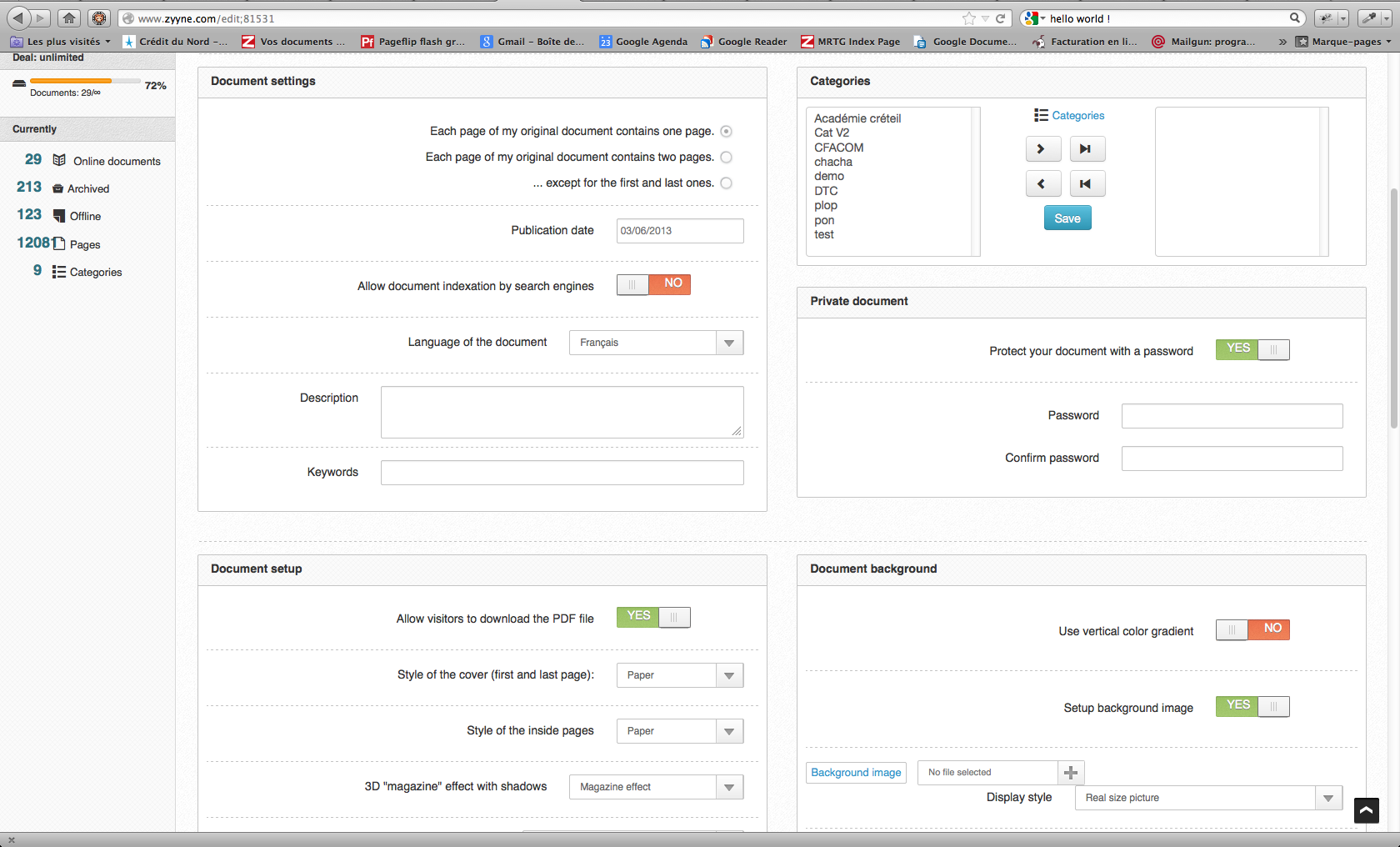Open the Google Reader bookmark

[744, 42]
